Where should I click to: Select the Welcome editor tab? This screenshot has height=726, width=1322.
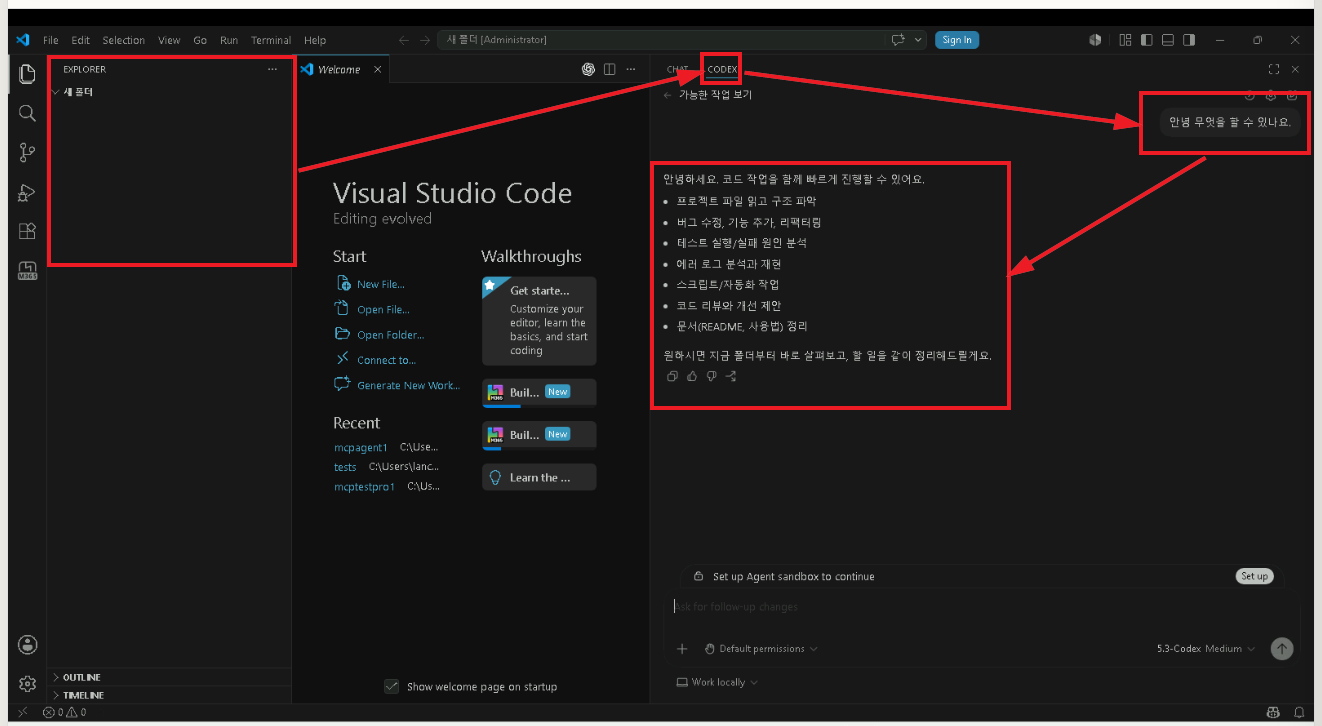click(338, 69)
